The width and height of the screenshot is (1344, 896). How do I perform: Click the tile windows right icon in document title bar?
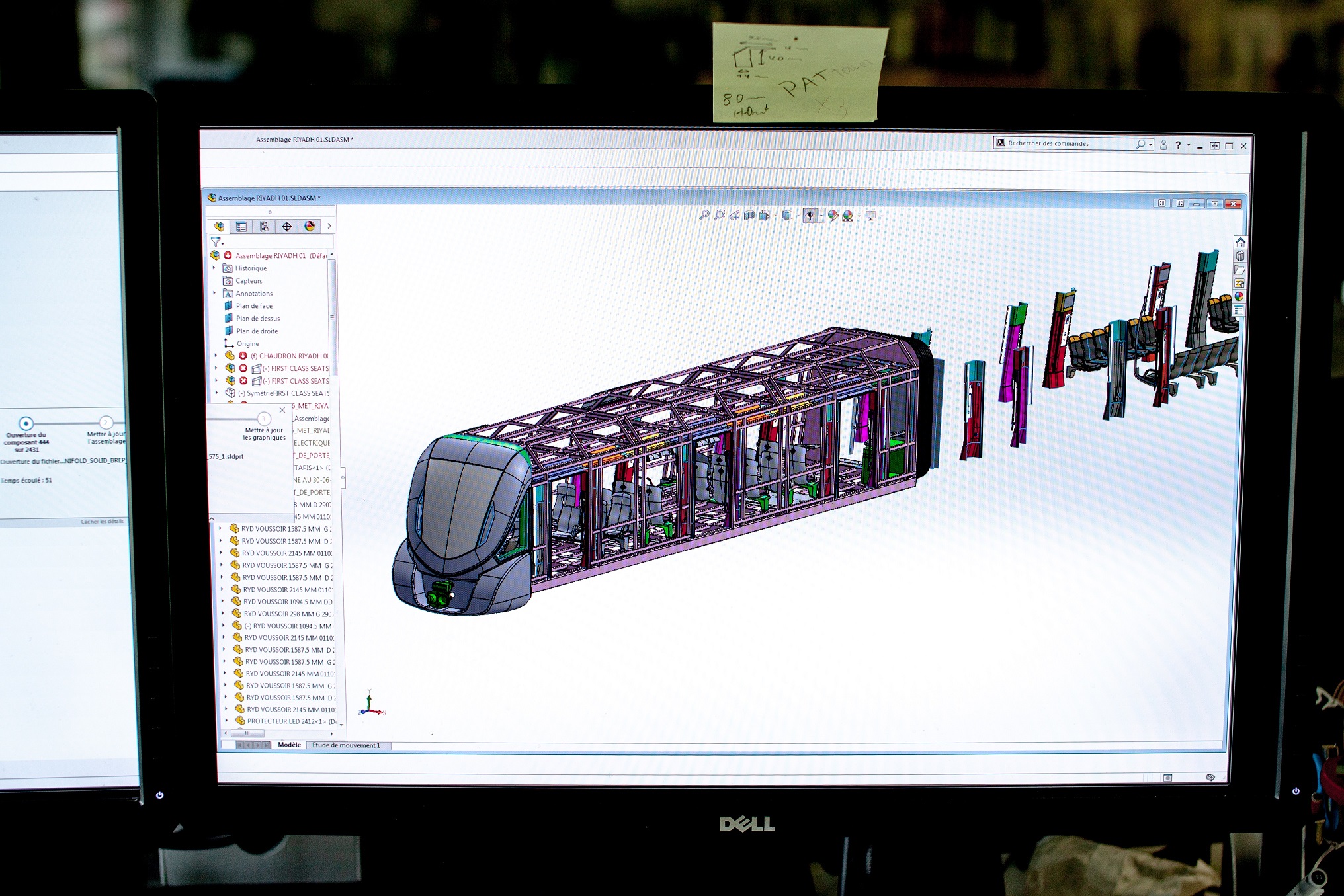coord(1180,204)
